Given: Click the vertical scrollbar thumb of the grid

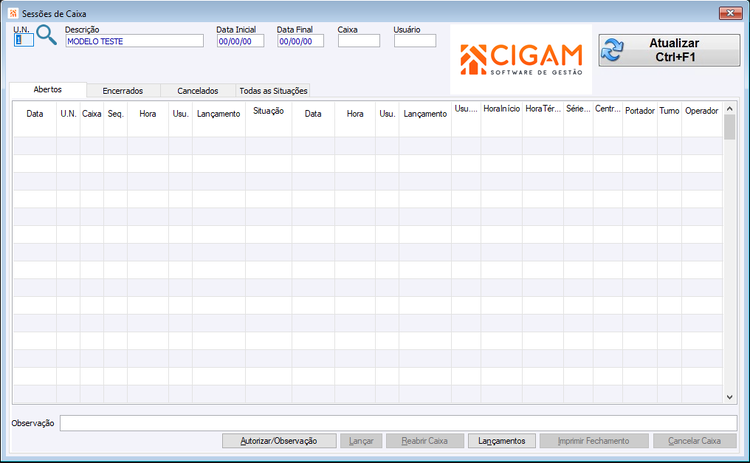Looking at the screenshot, I should point(729,127).
